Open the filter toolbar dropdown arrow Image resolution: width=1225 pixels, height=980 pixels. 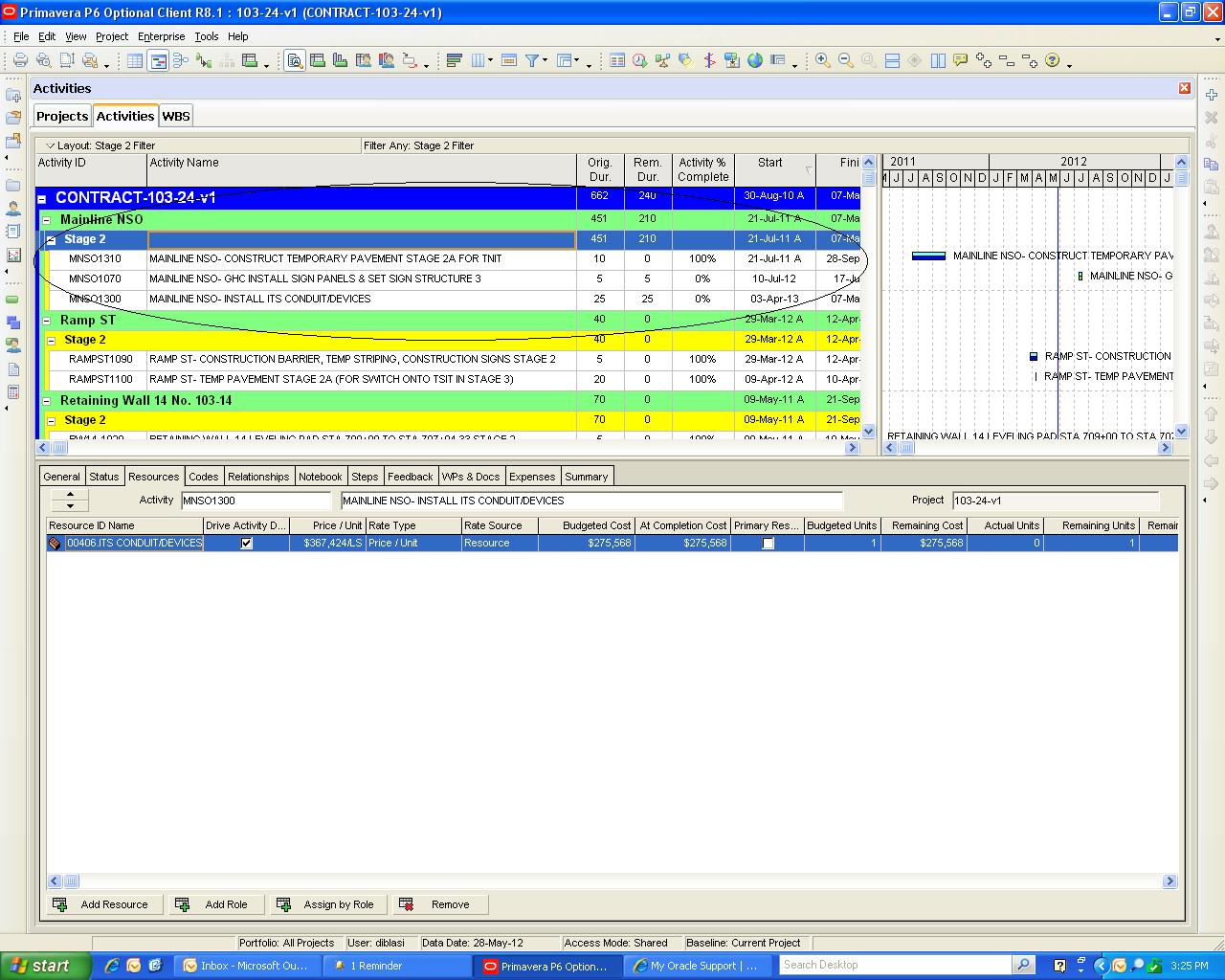tap(546, 60)
